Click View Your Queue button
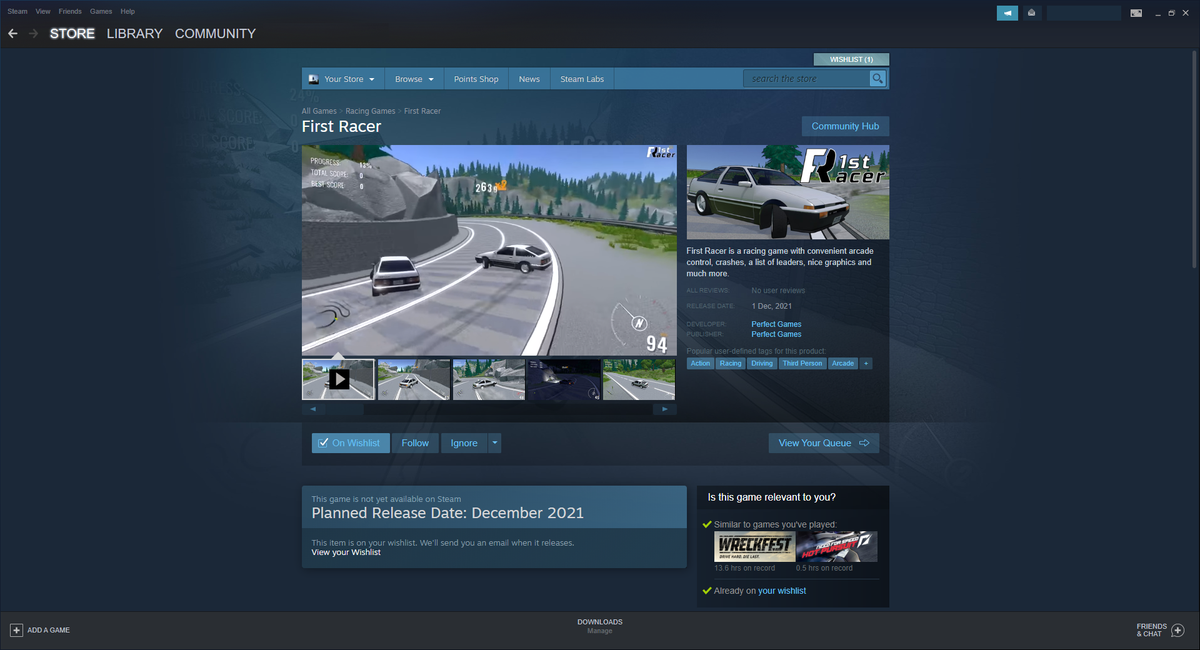 (824, 443)
